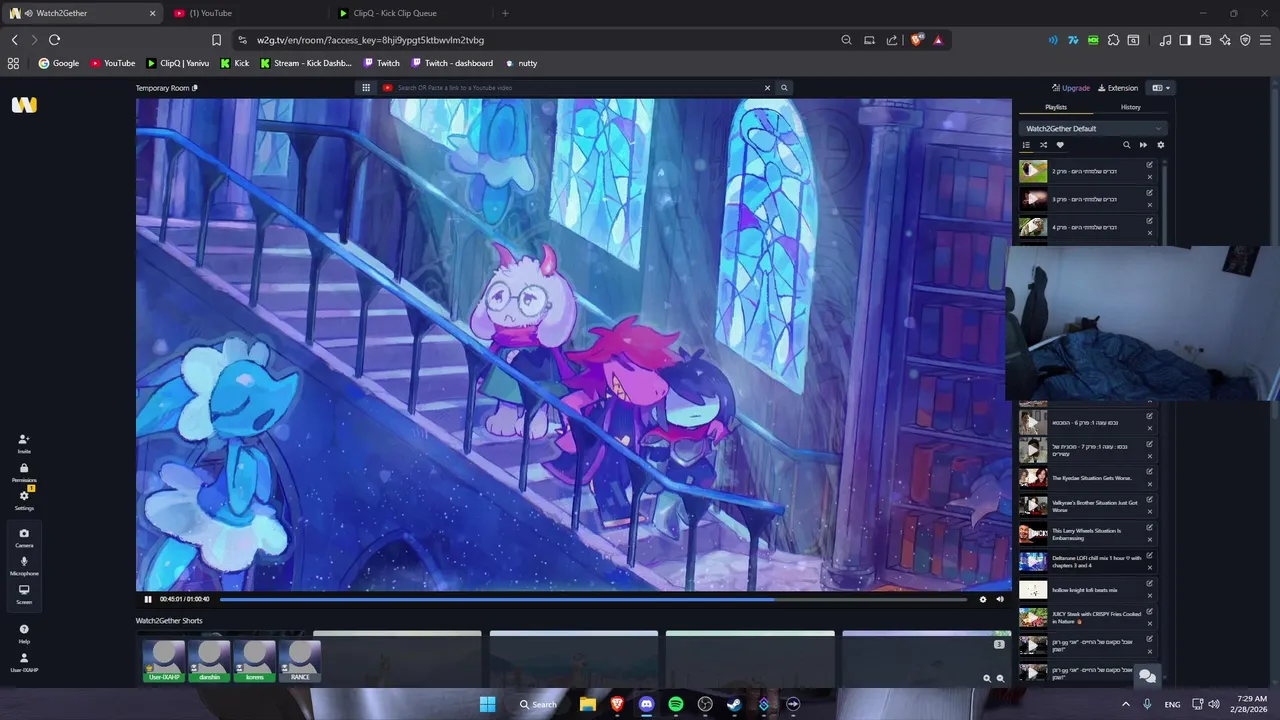Edit the first playlist item ending 2
1280x720 pixels.
1149,165
